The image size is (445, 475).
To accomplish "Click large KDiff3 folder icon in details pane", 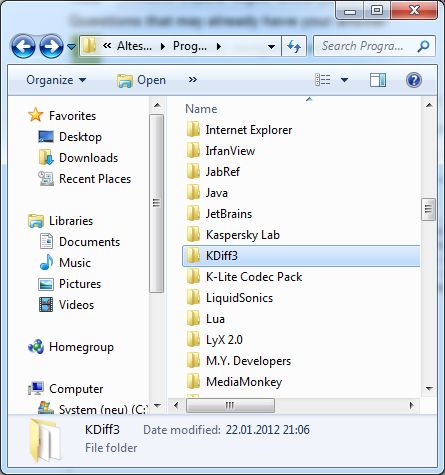I will (x=45, y=440).
